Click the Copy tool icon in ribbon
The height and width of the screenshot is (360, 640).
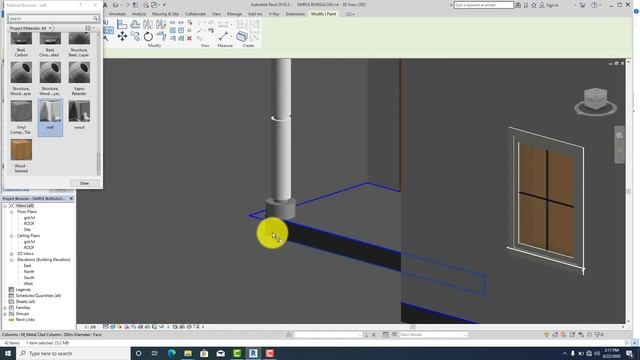tap(135, 36)
